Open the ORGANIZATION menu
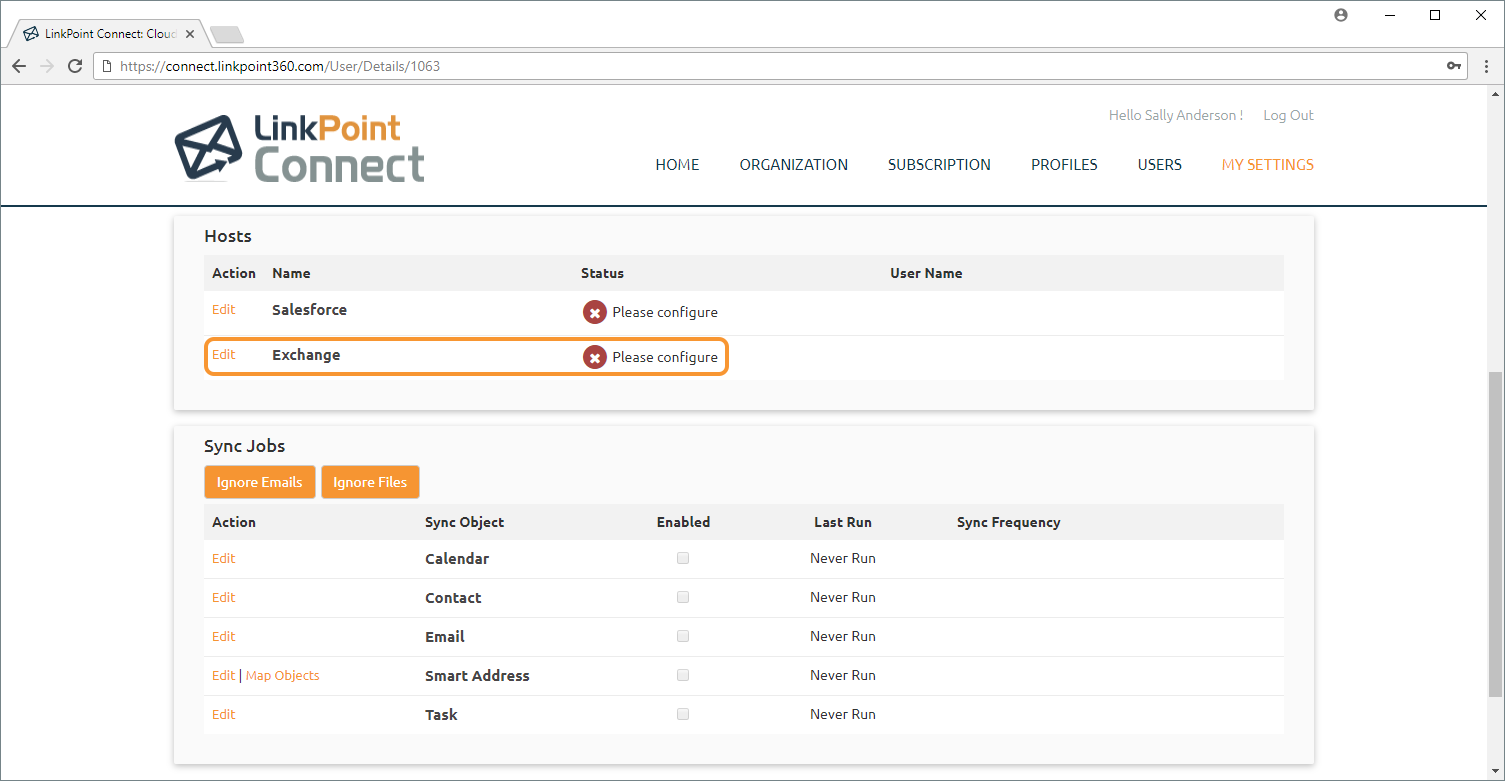The width and height of the screenshot is (1505, 781). [794, 165]
